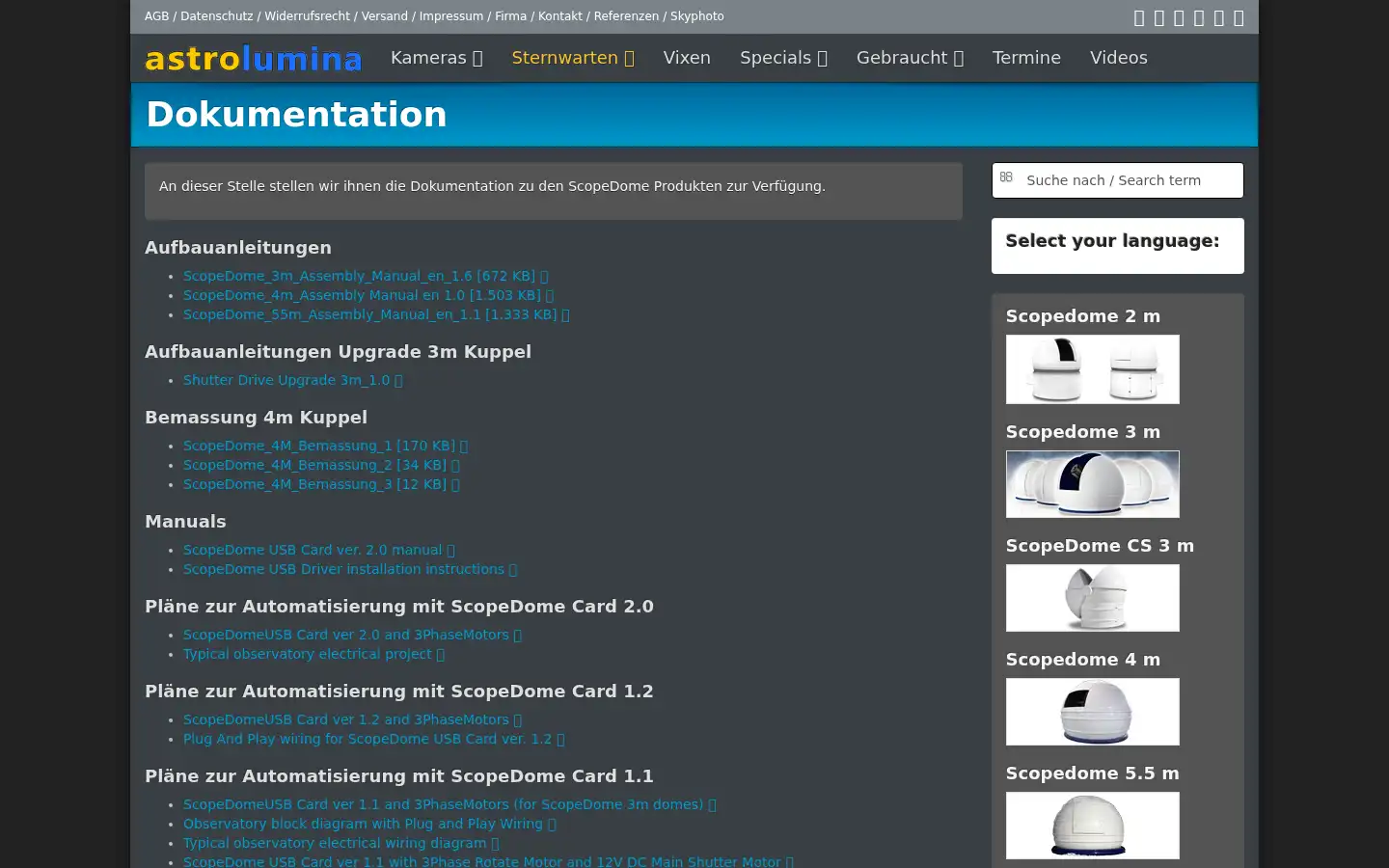Screen dimensions: 1389x868
Task: Click the Dokumentation page title
Action: pyautogui.click(x=296, y=115)
